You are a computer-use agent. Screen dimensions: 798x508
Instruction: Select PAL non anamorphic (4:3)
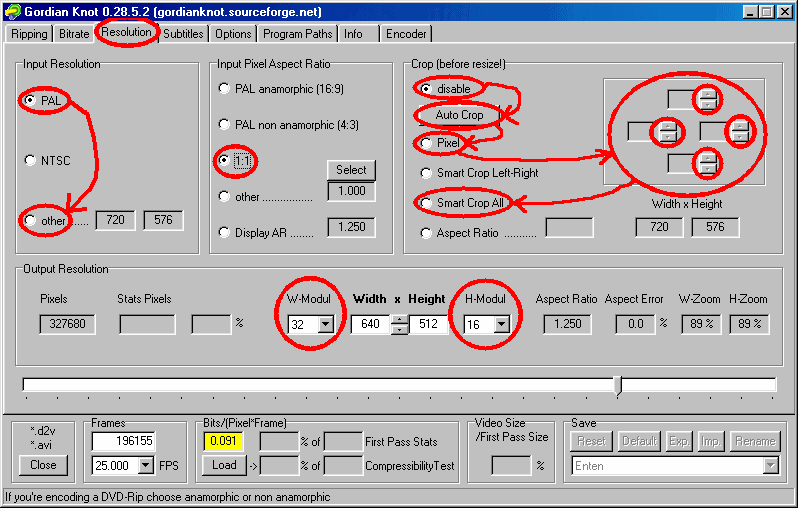[x=289, y=125]
